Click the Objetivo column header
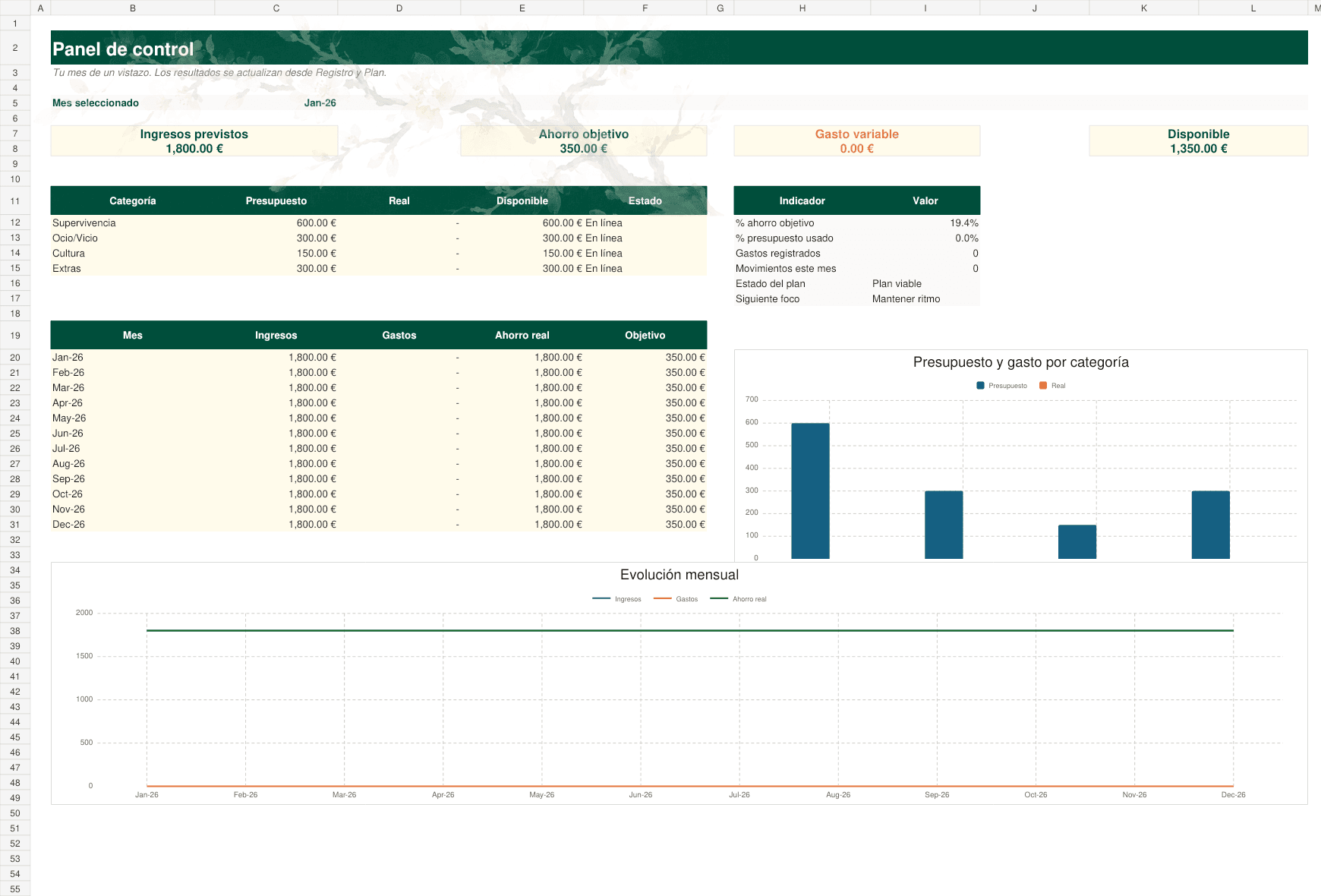This screenshot has height=896, width=1321. click(645, 336)
